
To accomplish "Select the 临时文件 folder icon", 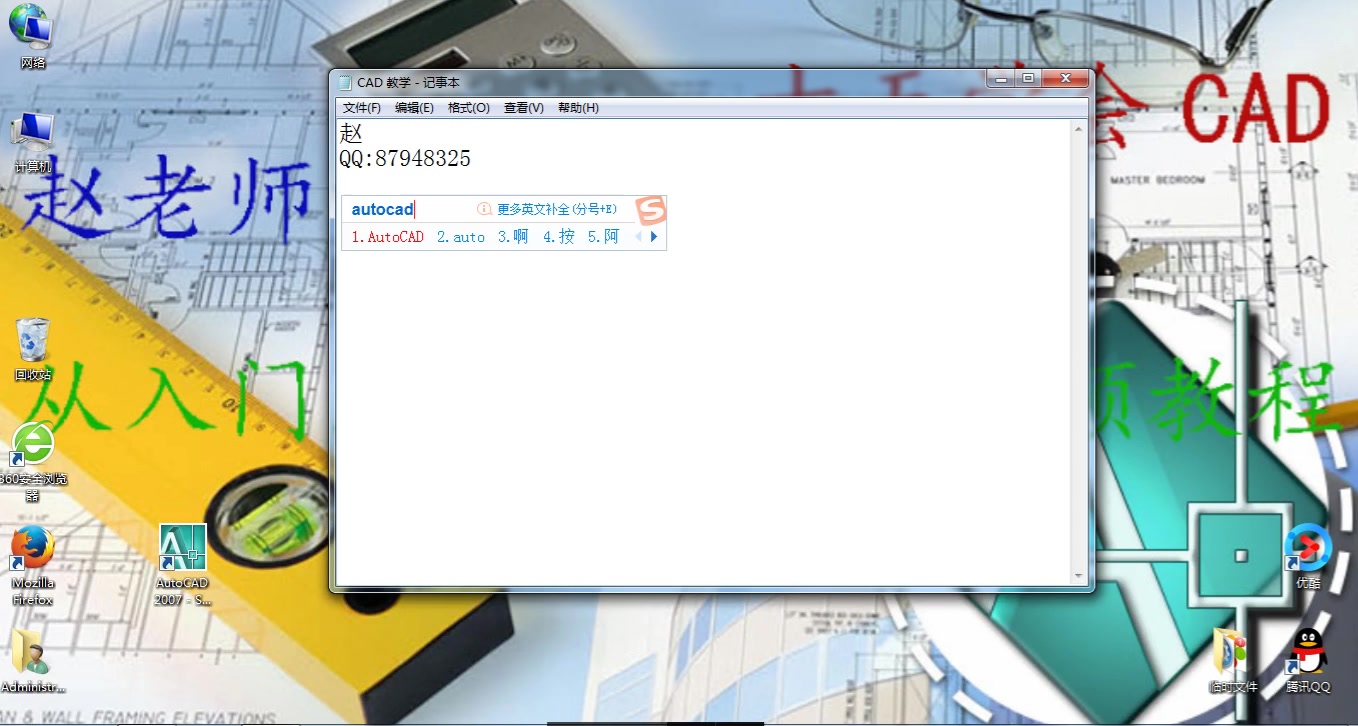I will 1232,661.
